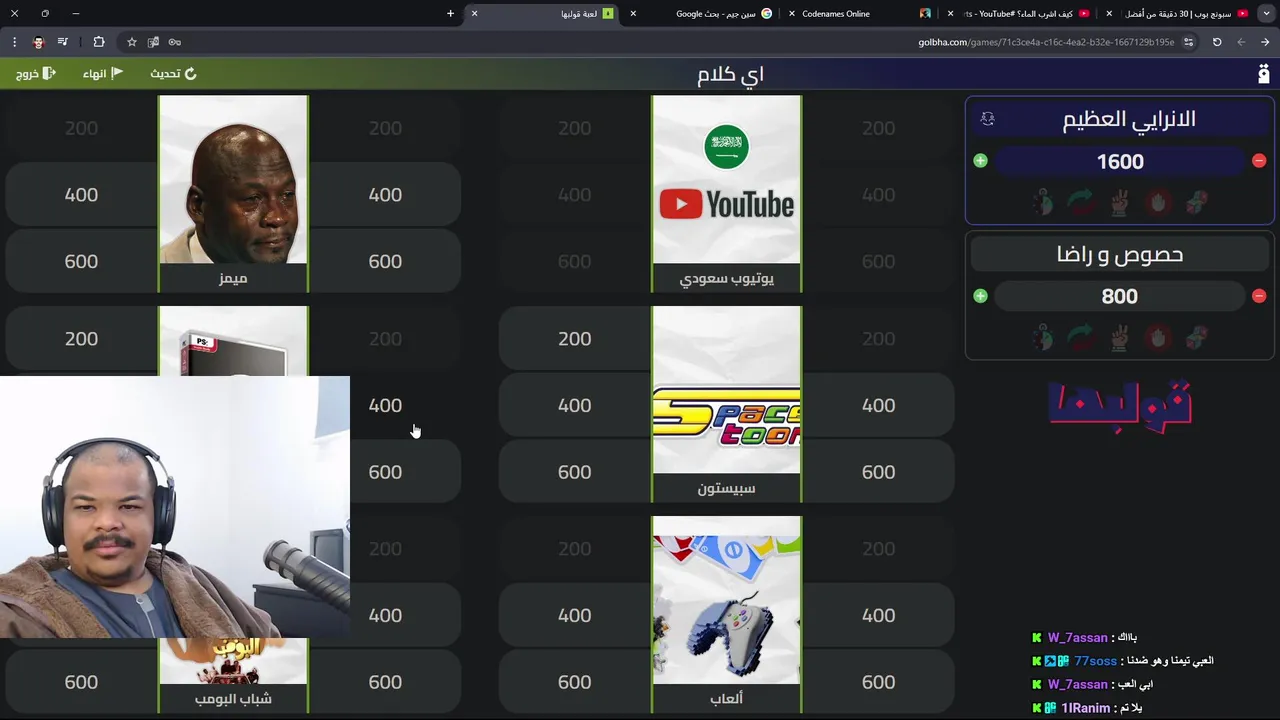Image resolution: width=1280 pixels, height=720 pixels.
Task: Open a new browser tab with plus
Action: point(450,13)
